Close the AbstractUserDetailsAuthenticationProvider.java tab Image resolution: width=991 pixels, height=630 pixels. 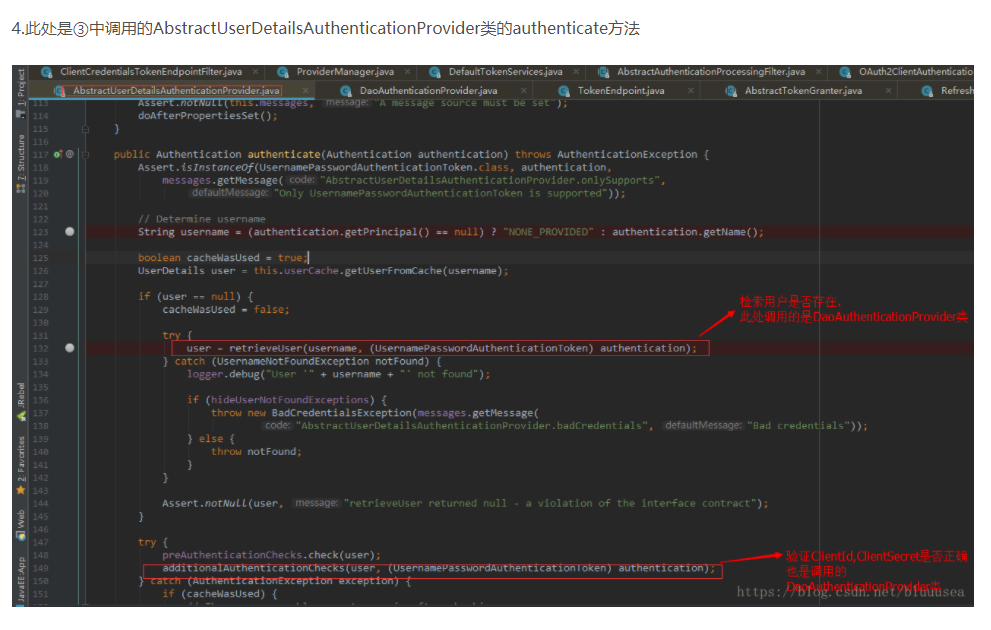coord(305,91)
